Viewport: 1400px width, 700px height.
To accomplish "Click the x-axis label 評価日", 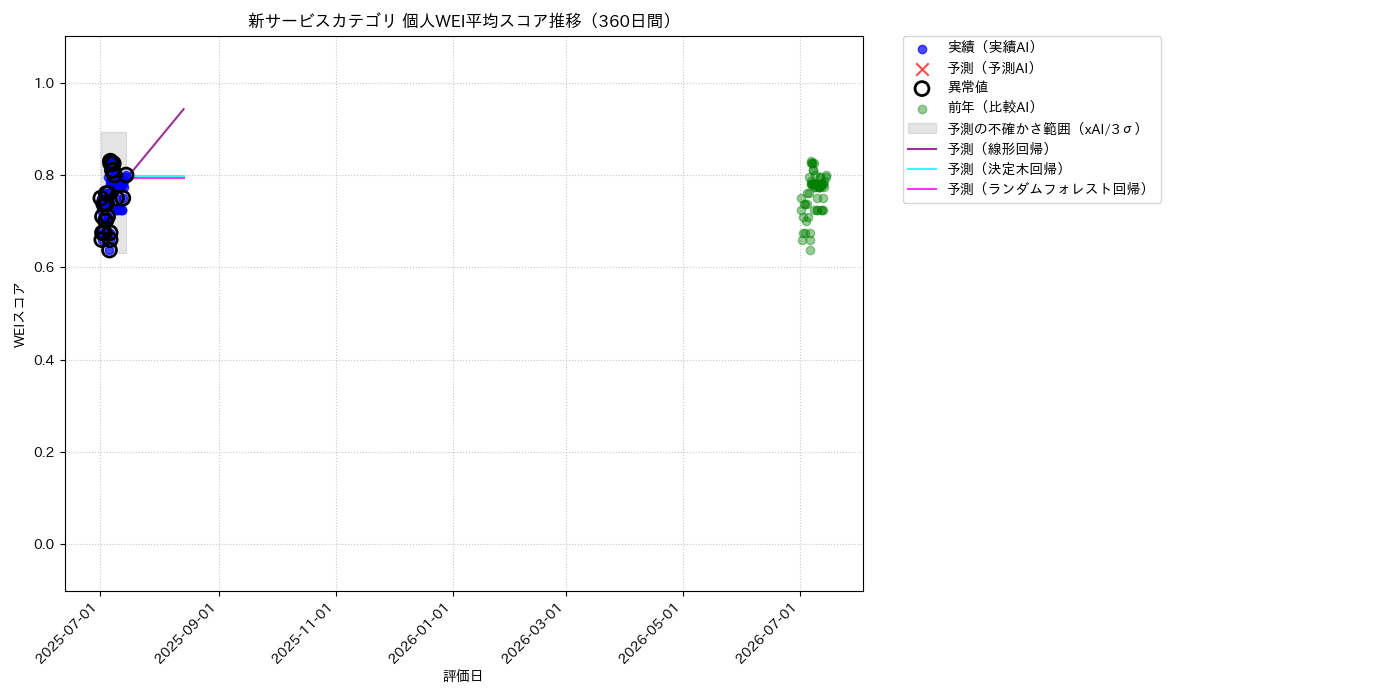I will [463, 676].
